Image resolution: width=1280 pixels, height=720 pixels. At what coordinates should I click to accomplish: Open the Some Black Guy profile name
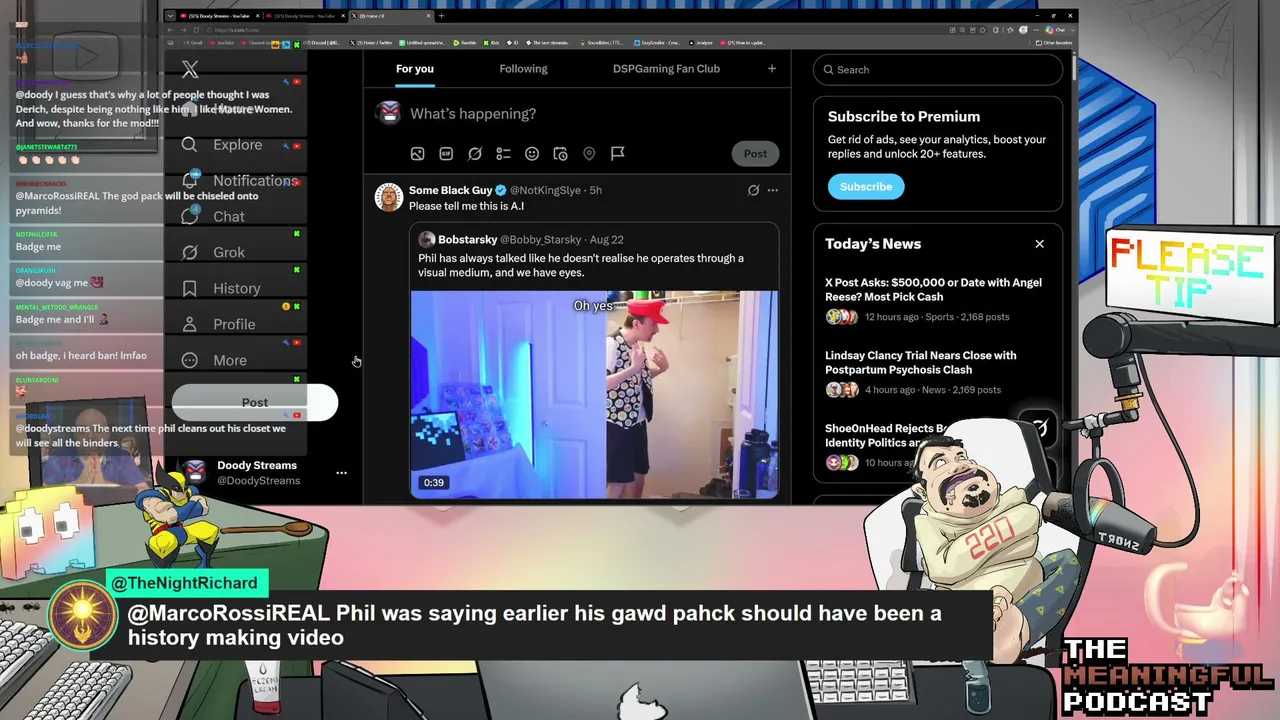tap(451, 190)
